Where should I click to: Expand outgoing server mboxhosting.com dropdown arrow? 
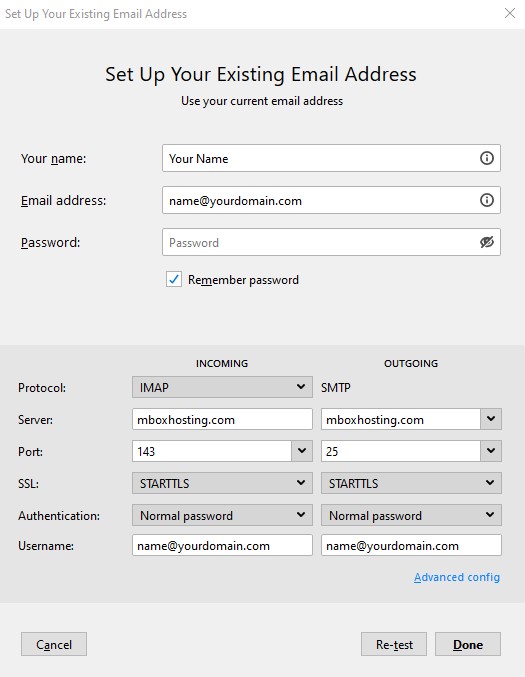click(x=491, y=419)
